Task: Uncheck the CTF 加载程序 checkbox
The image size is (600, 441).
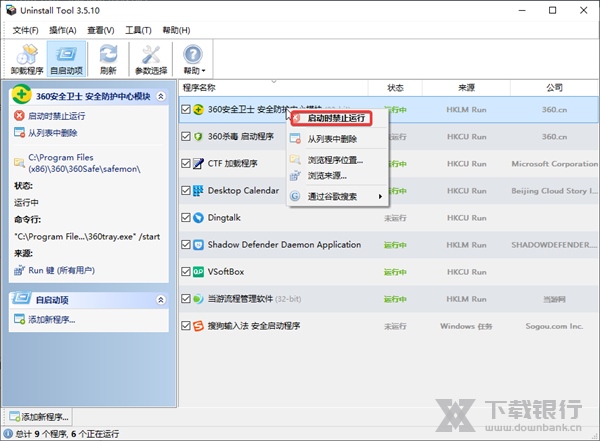Action: 186,163
